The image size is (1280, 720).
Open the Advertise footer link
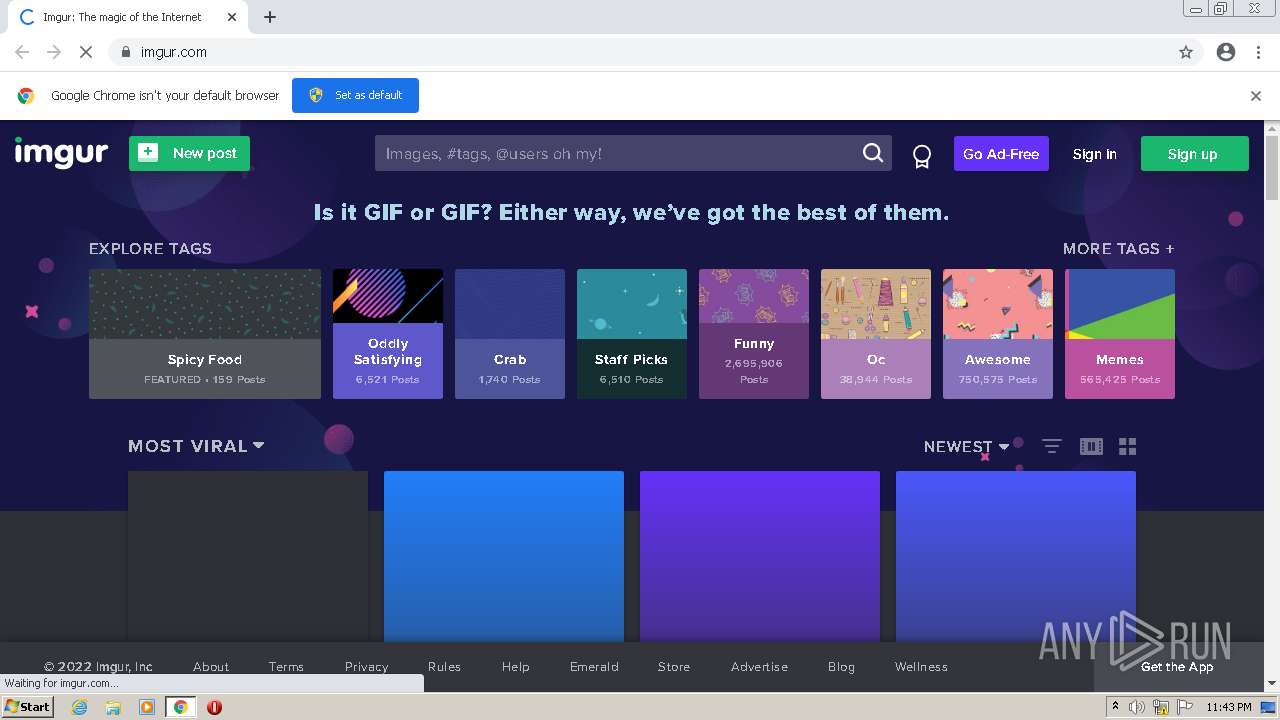[759, 667]
